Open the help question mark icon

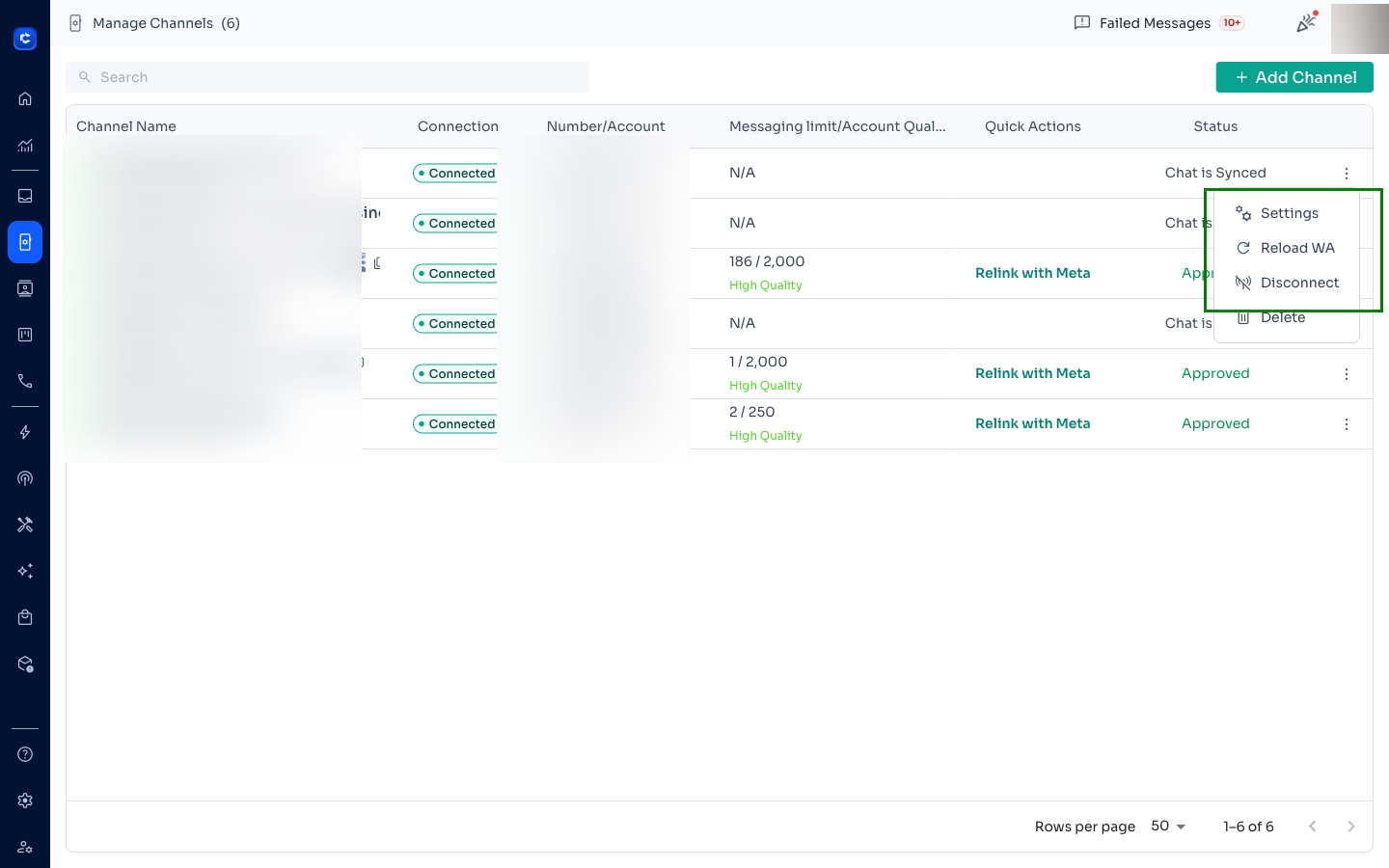click(25, 754)
